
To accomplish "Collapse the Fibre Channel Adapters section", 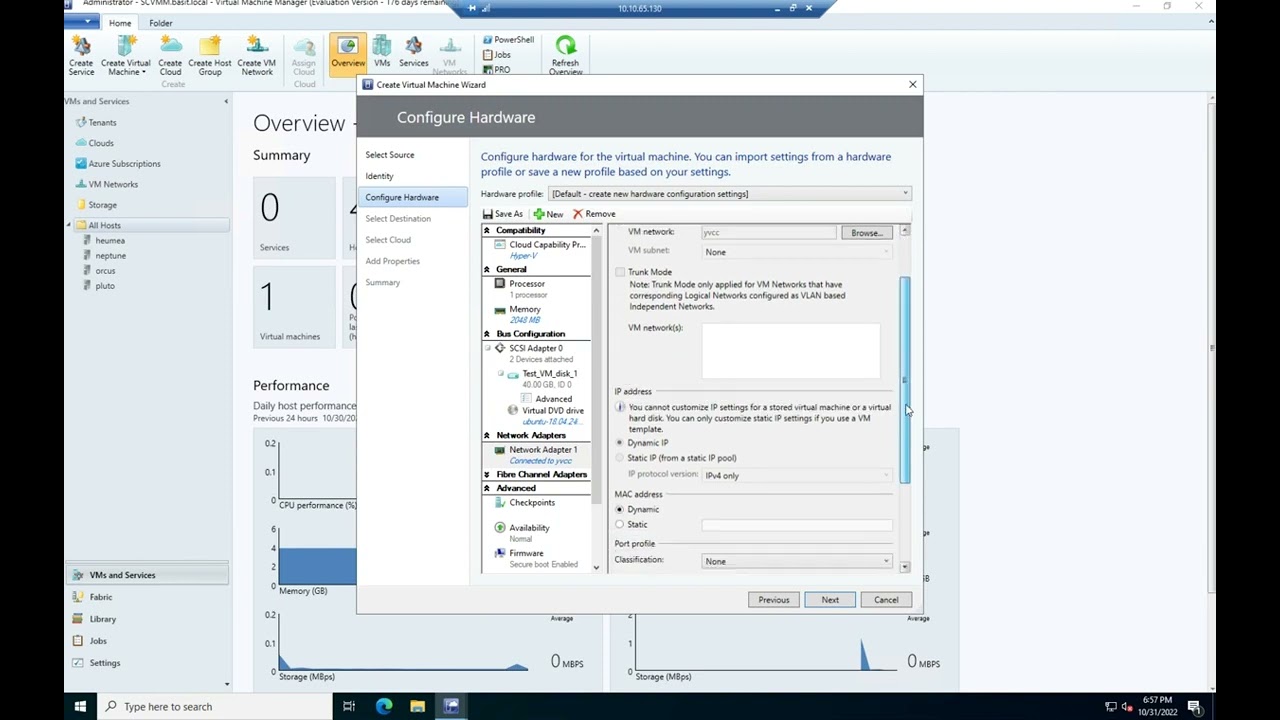I will tap(487, 475).
